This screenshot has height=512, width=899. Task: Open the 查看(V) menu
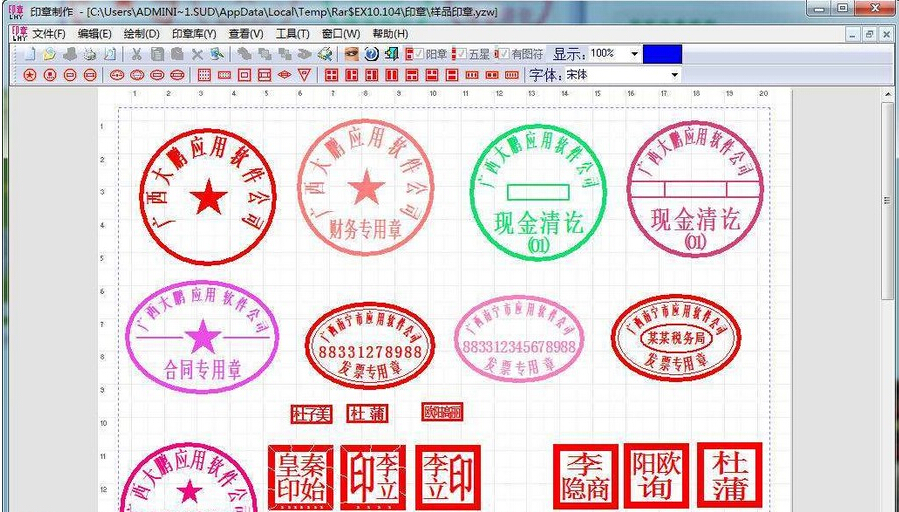246,34
